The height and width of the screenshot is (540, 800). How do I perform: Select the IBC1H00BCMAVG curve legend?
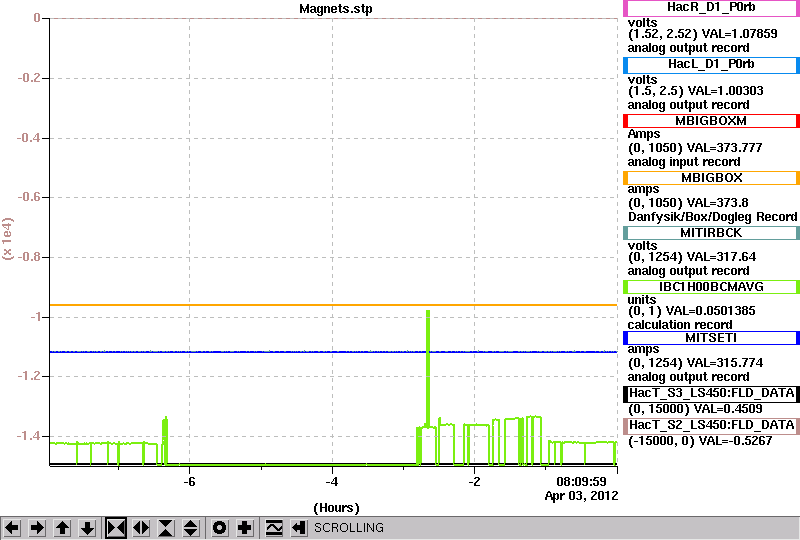(x=711, y=287)
